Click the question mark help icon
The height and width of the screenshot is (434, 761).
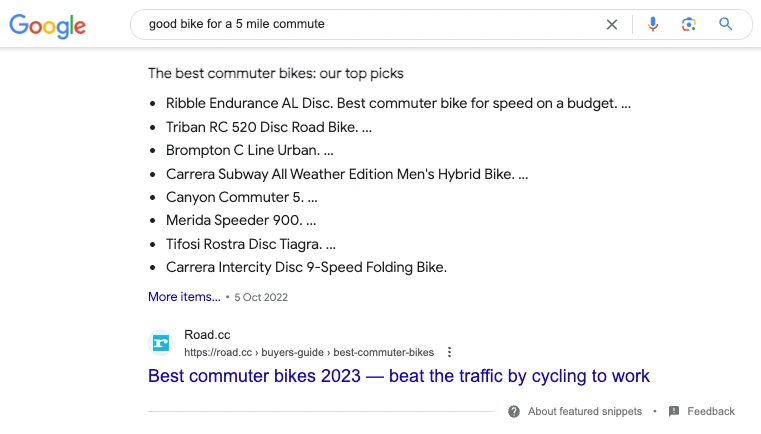tap(514, 411)
